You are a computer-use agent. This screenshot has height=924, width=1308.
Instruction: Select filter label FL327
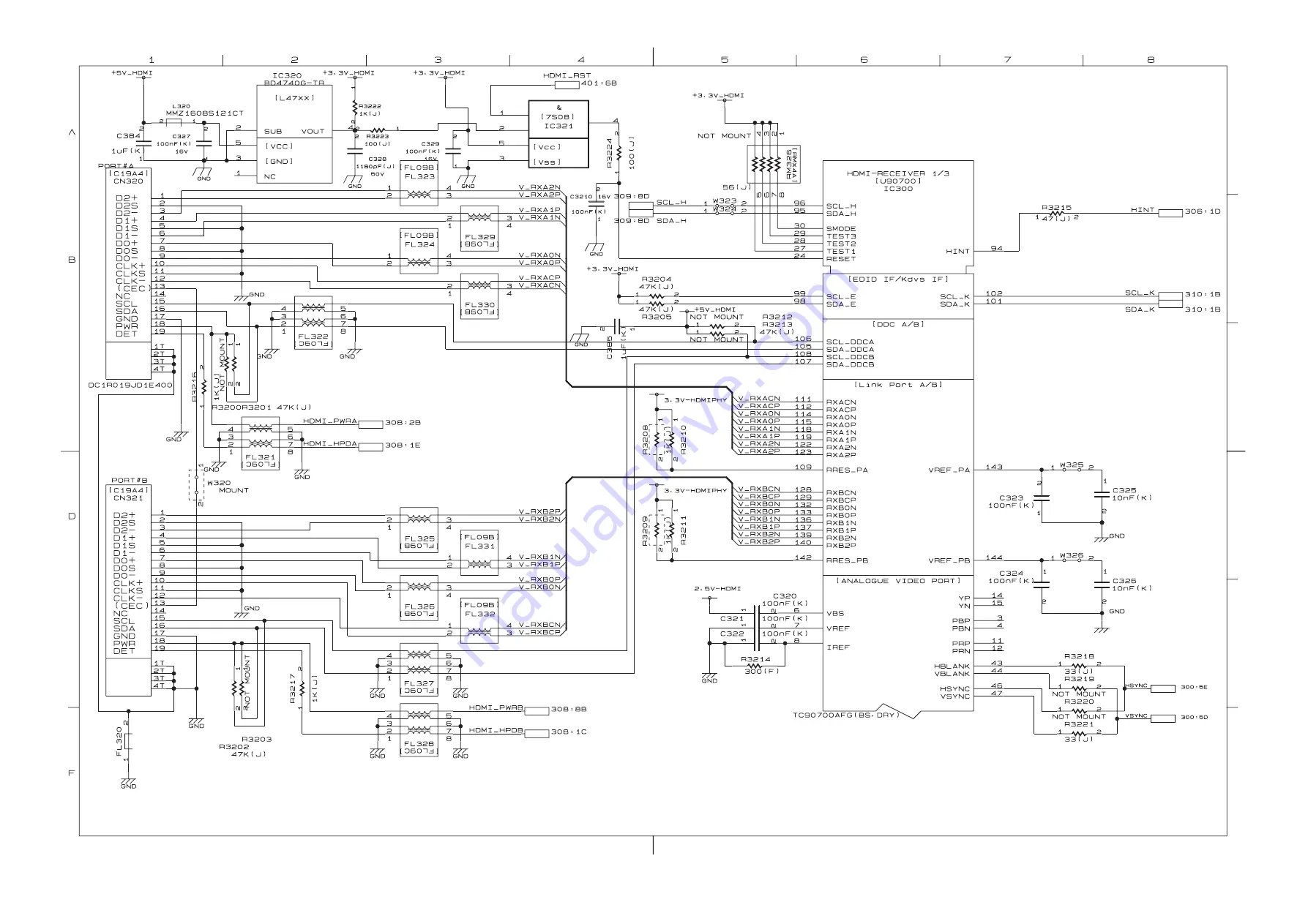419,683
